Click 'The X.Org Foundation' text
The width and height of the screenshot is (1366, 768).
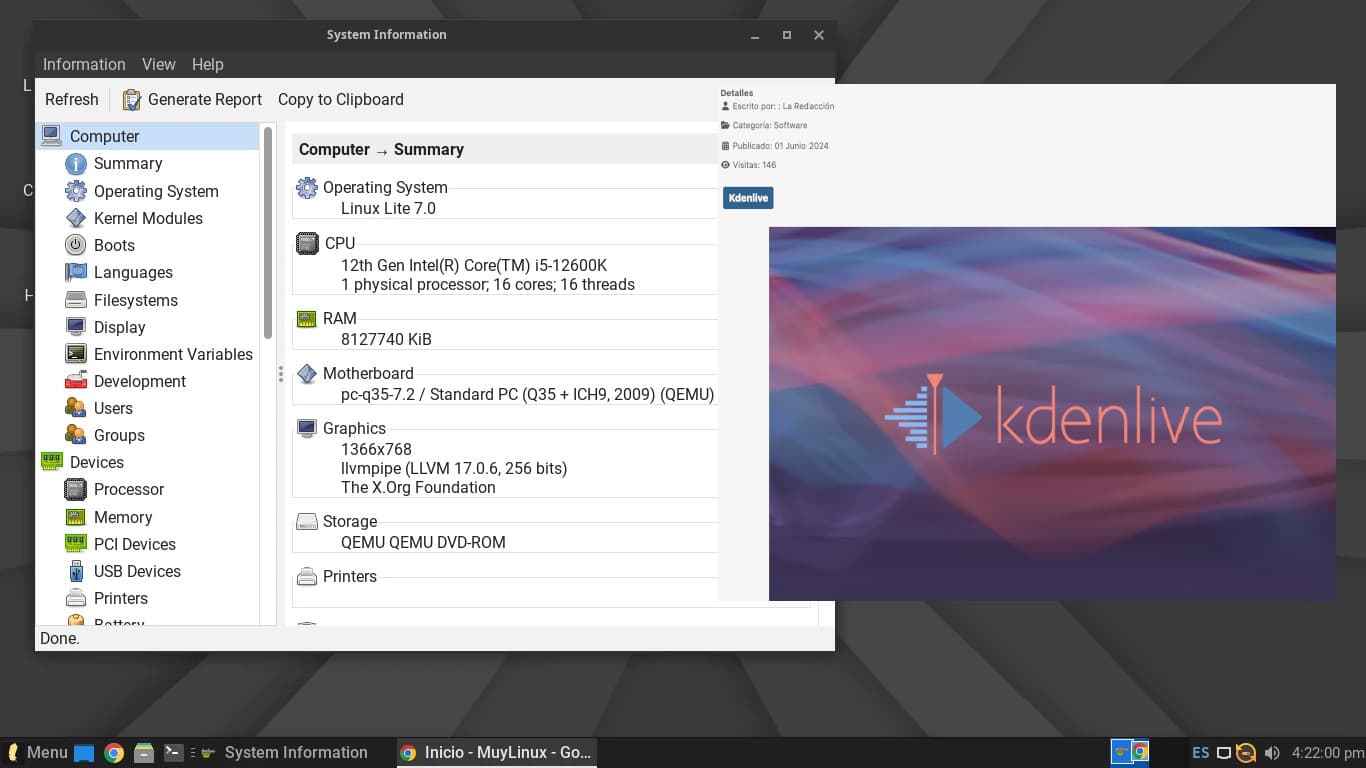point(418,487)
